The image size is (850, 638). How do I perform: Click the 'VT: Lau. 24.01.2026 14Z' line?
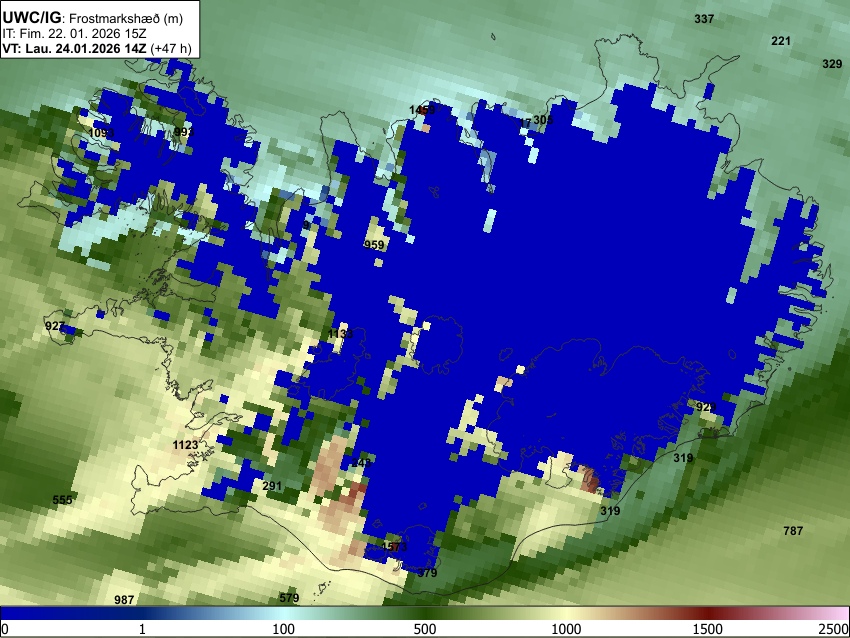(74, 49)
